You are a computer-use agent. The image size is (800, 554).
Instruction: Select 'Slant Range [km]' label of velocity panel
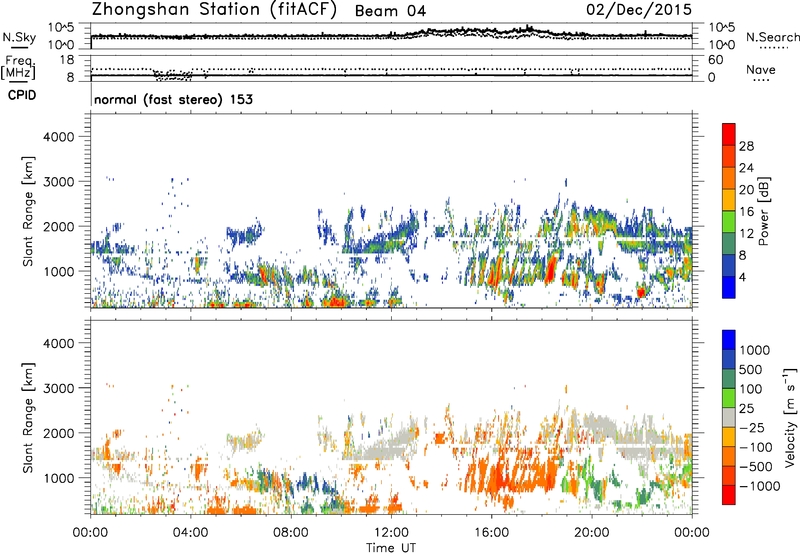28,418
